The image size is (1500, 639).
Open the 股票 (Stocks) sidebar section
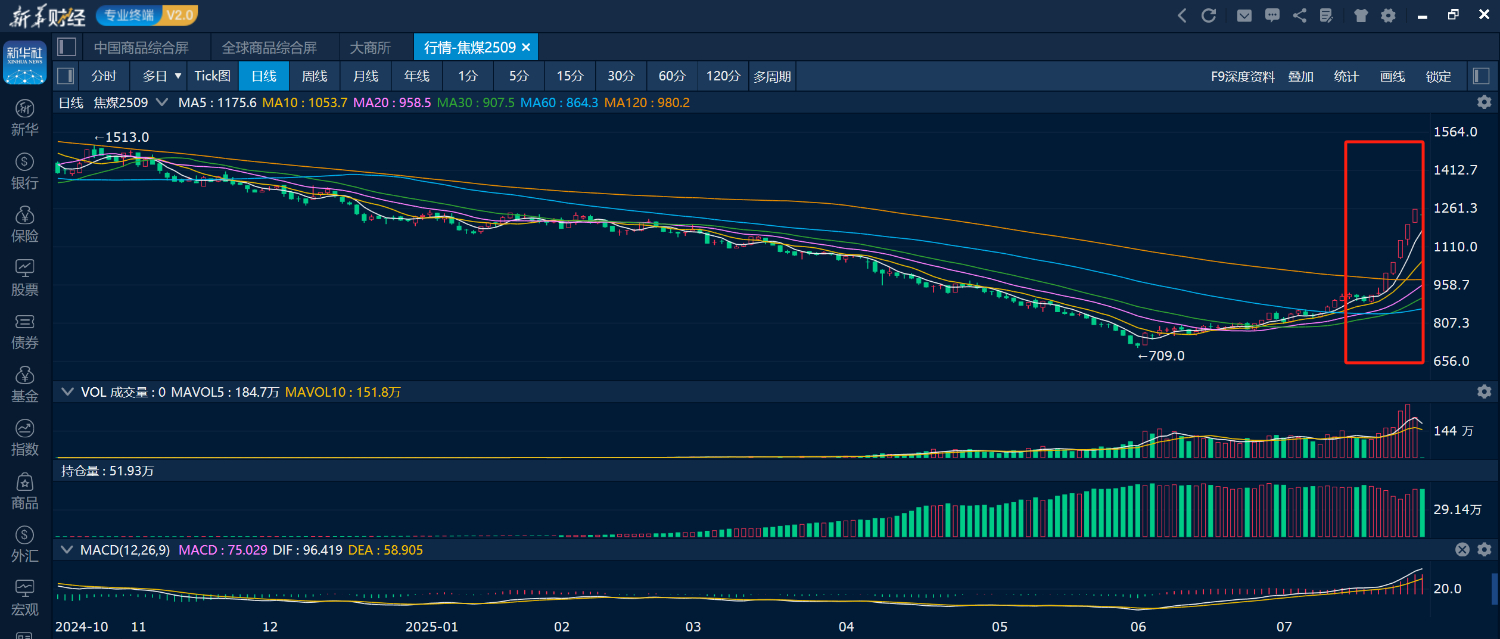click(25, 277)
